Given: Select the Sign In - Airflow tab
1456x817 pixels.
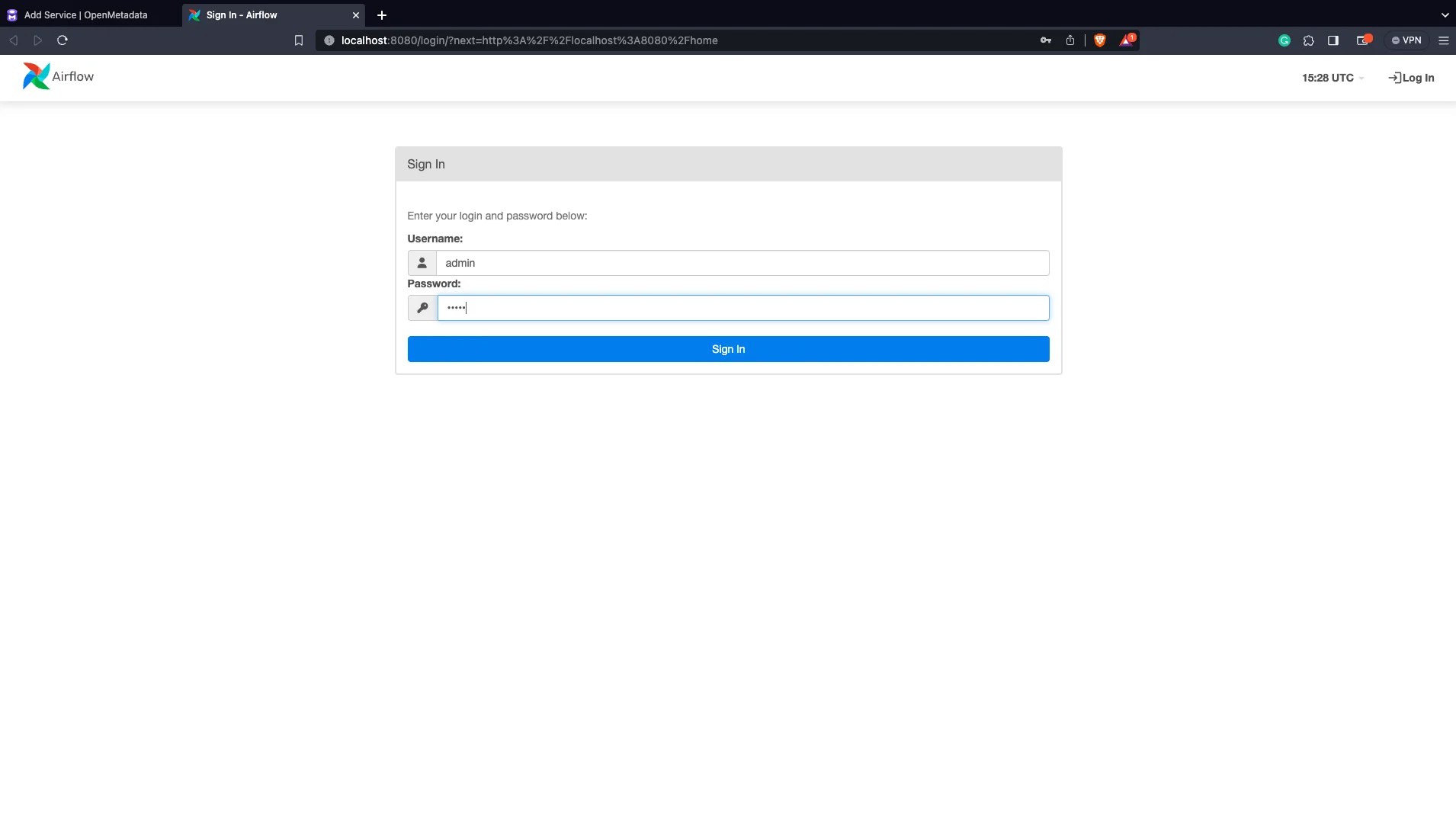Looking at the screenshot, I should (x=259, y=14).
